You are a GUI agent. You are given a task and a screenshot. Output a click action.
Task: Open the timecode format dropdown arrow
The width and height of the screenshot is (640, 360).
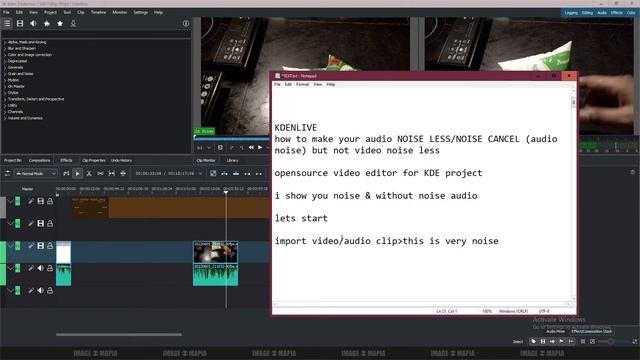pyautogui.click(x=200, y=173)
